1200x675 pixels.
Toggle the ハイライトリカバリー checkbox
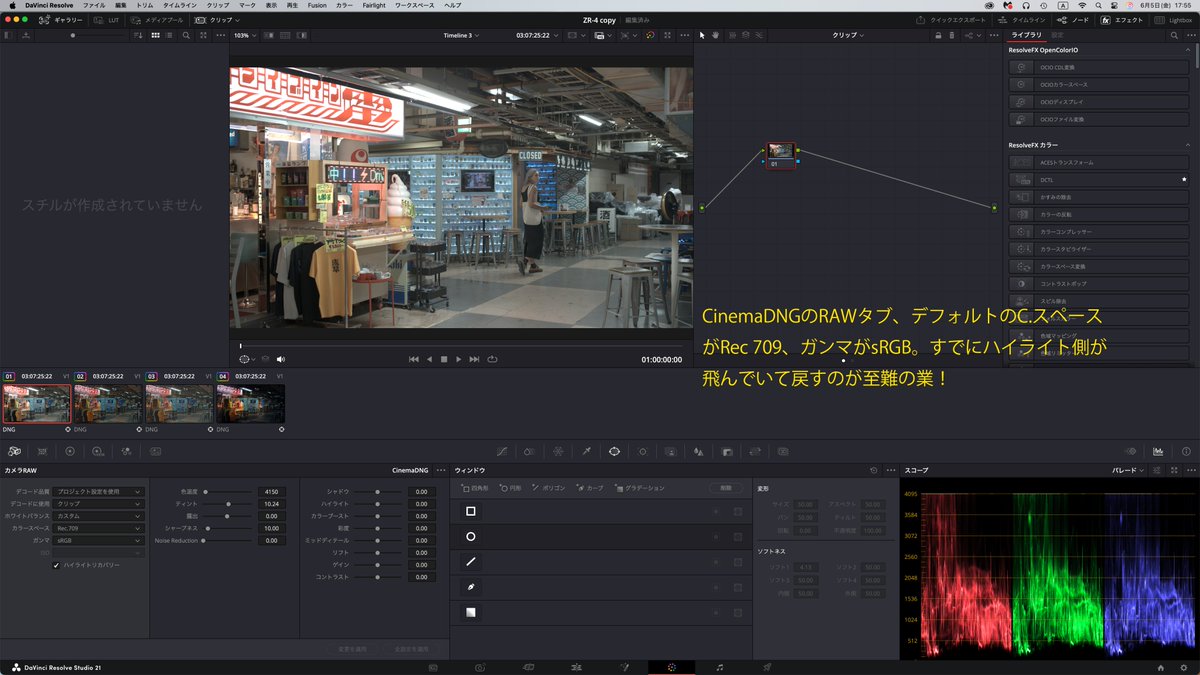pos(56,565)
